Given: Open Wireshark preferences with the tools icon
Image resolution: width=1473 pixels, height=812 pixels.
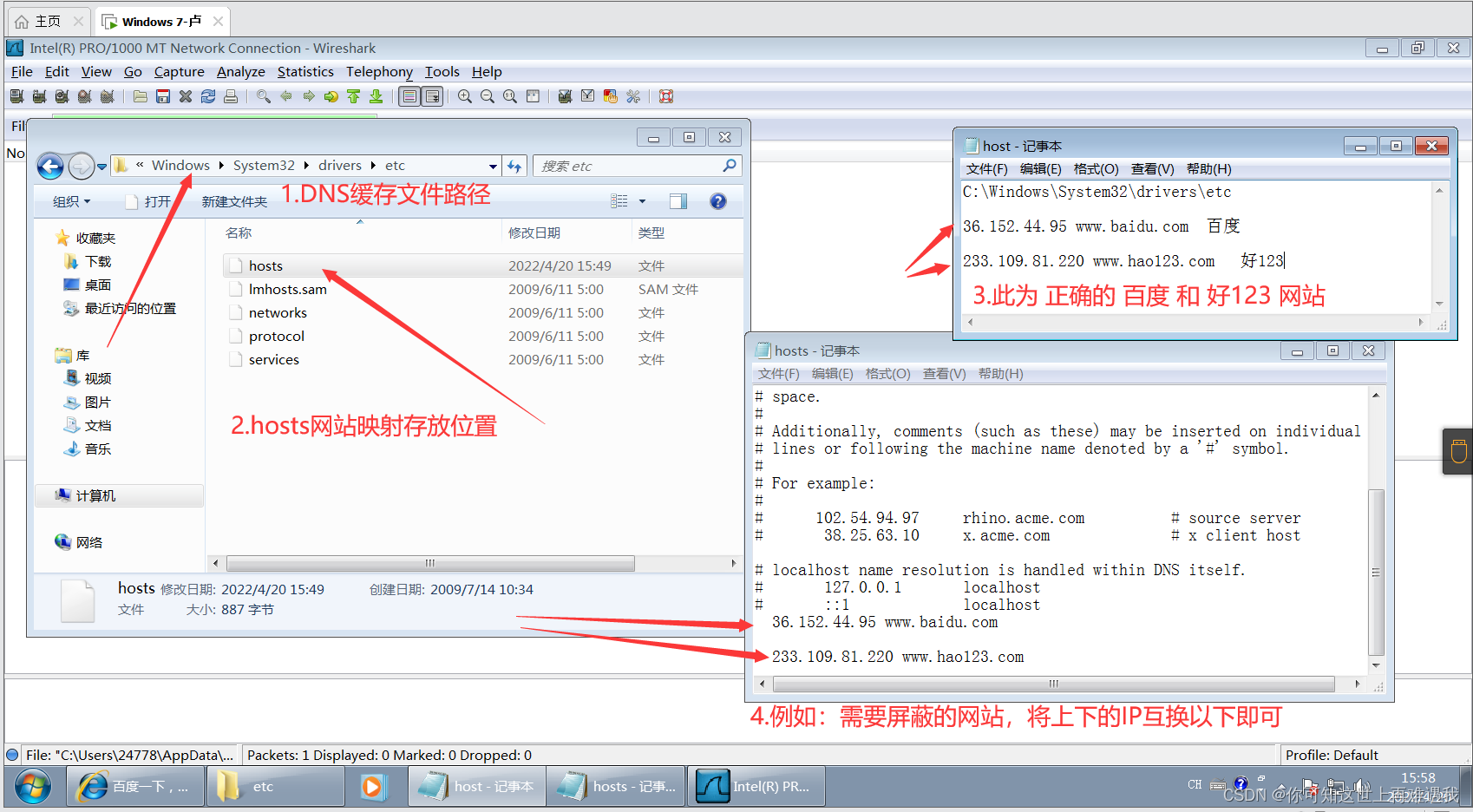Looking at the screenshot, I should pos(633,96).
